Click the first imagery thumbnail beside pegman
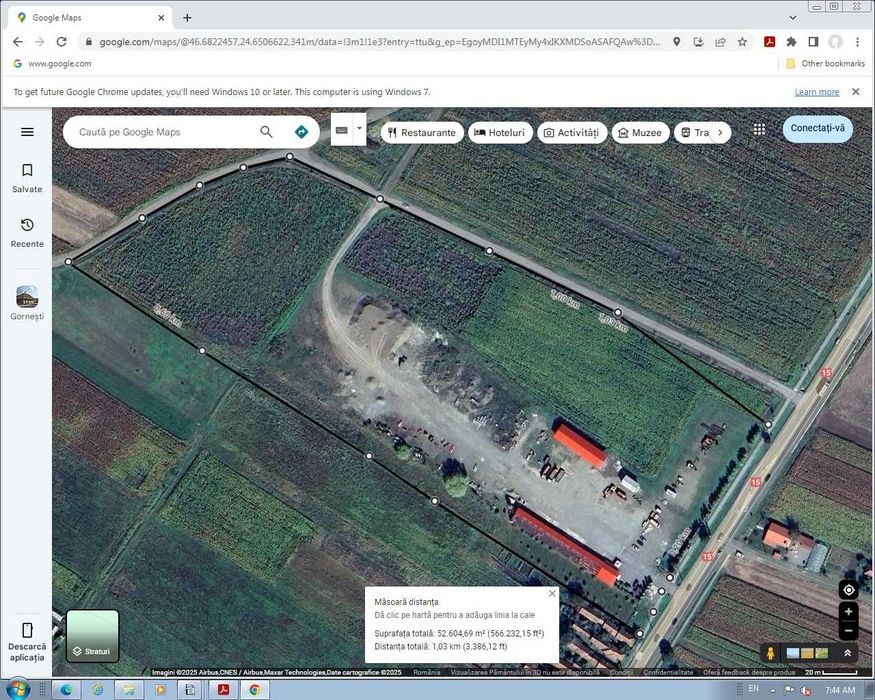Image resolution: width=875 pixels, height=700 pixels. (x=792, y=653)
